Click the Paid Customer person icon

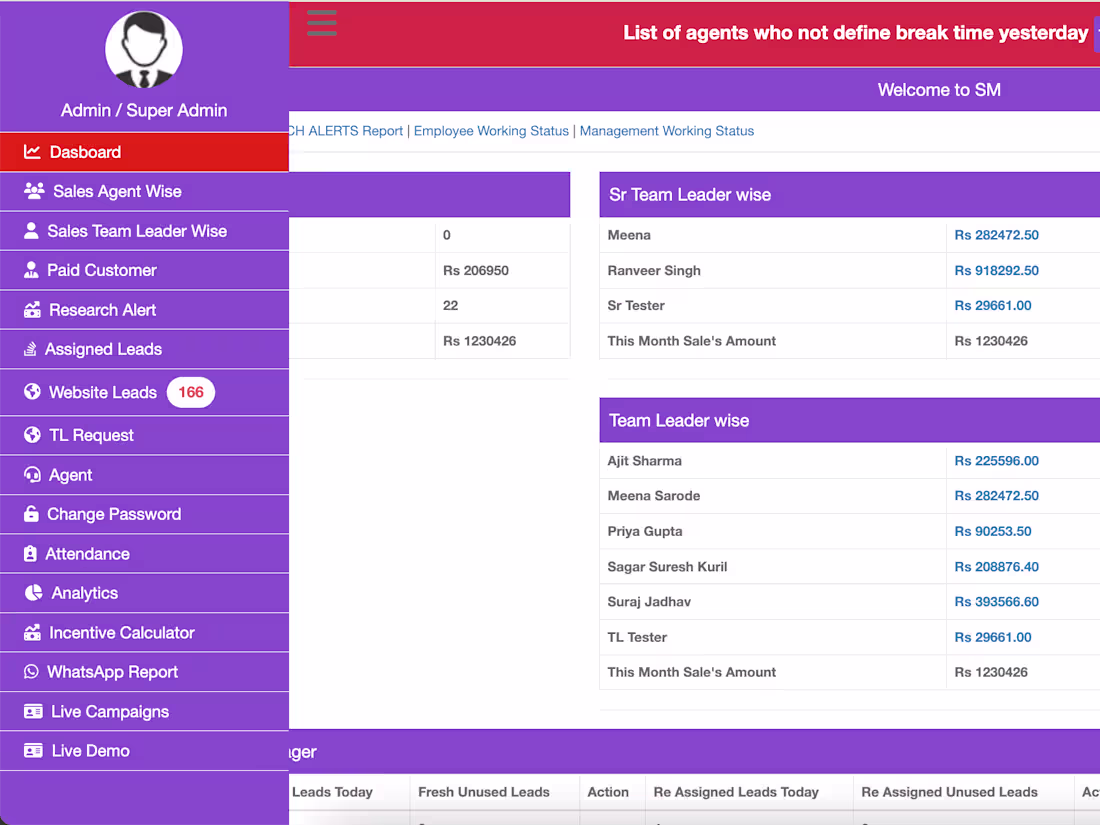[x=32, y=270]
